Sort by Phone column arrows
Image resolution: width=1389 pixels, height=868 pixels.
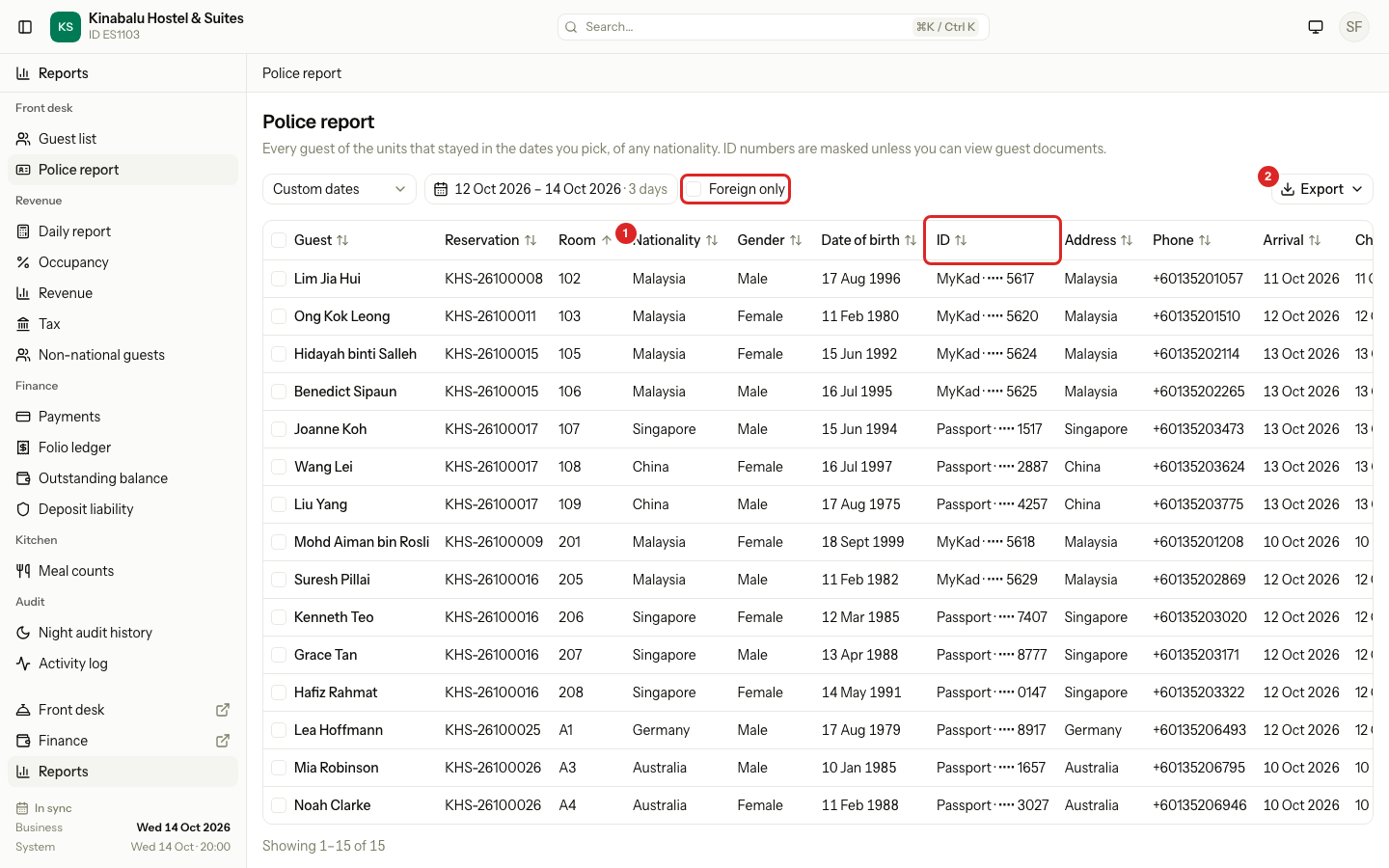(x=1205, y=240)
